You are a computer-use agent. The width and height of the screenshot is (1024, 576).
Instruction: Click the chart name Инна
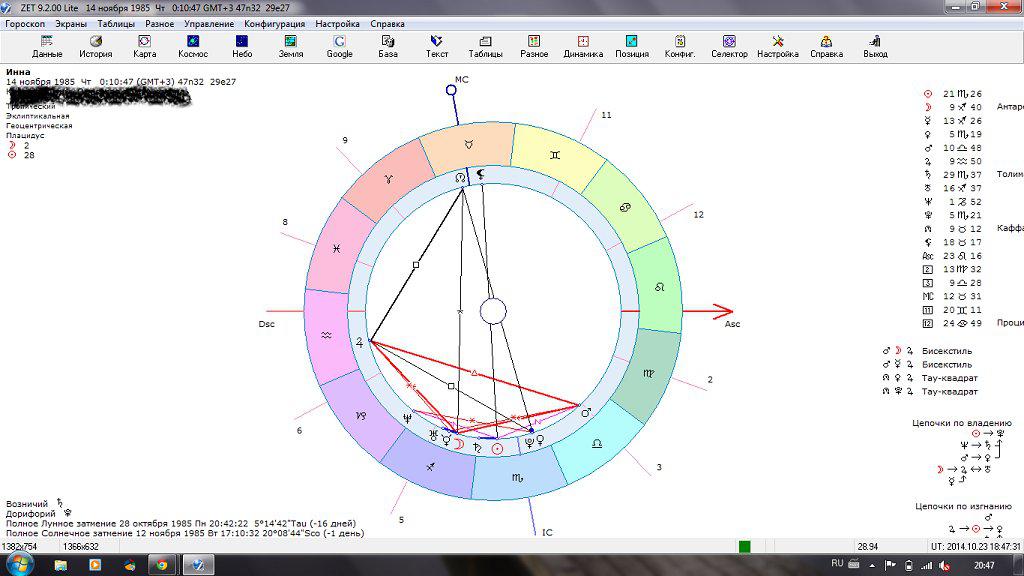[18, 72]
